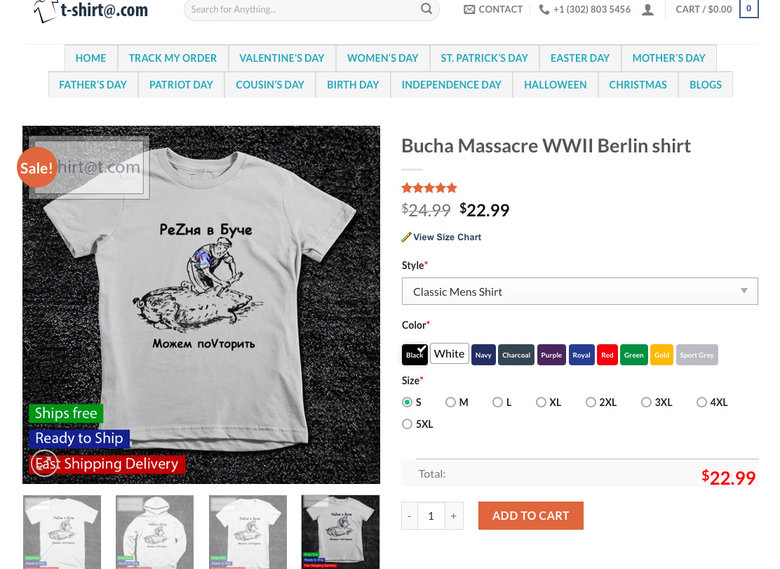The image size is (780, 569).
Task: Click the Add to Cart button
Action: [x=531, y=516]
